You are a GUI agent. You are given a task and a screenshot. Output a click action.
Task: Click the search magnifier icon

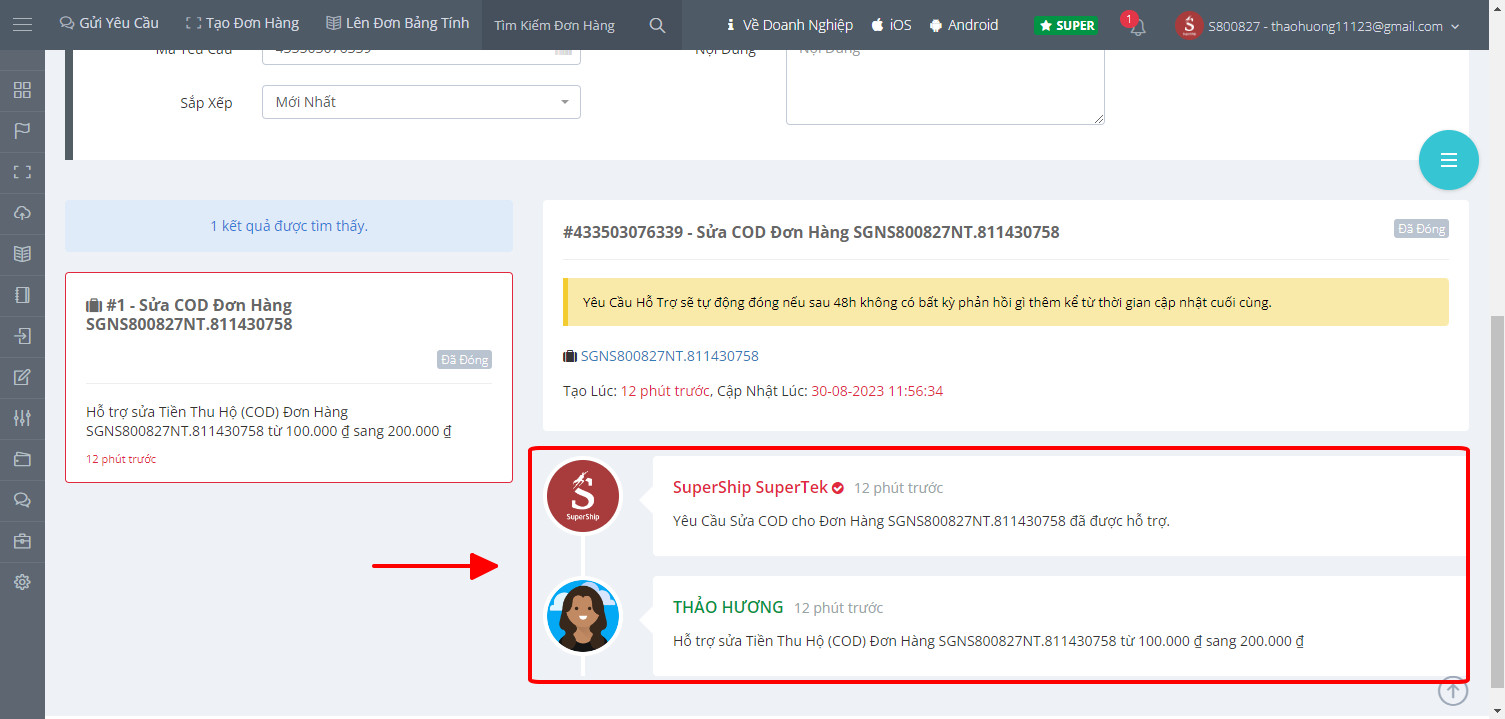pyautogui.click(x=657, y=25)
